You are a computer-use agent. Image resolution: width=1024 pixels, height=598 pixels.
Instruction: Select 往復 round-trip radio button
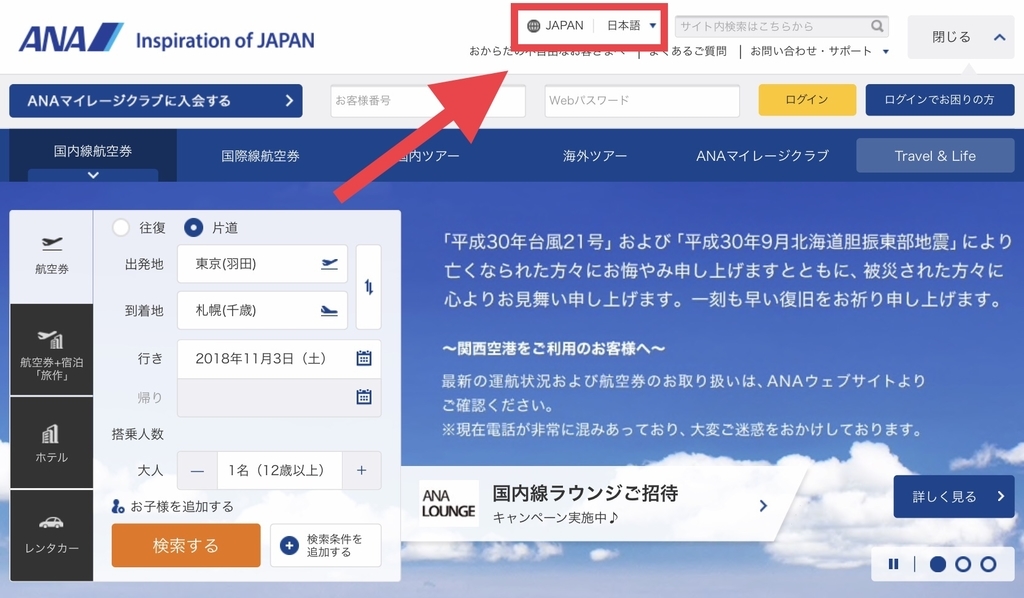tap(121, 227)
